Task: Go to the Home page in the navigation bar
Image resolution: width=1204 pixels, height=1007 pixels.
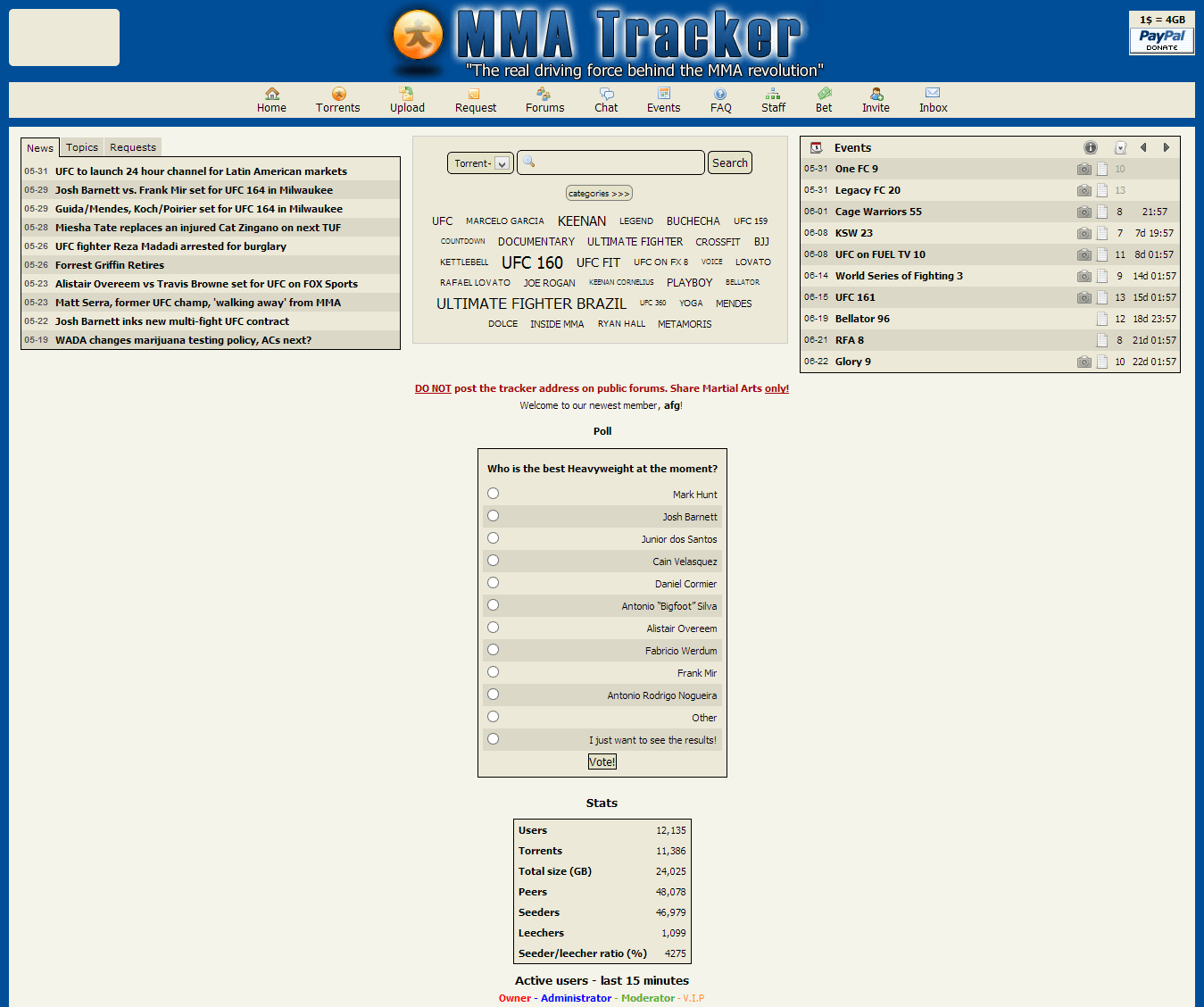Action: pos(271,100)
